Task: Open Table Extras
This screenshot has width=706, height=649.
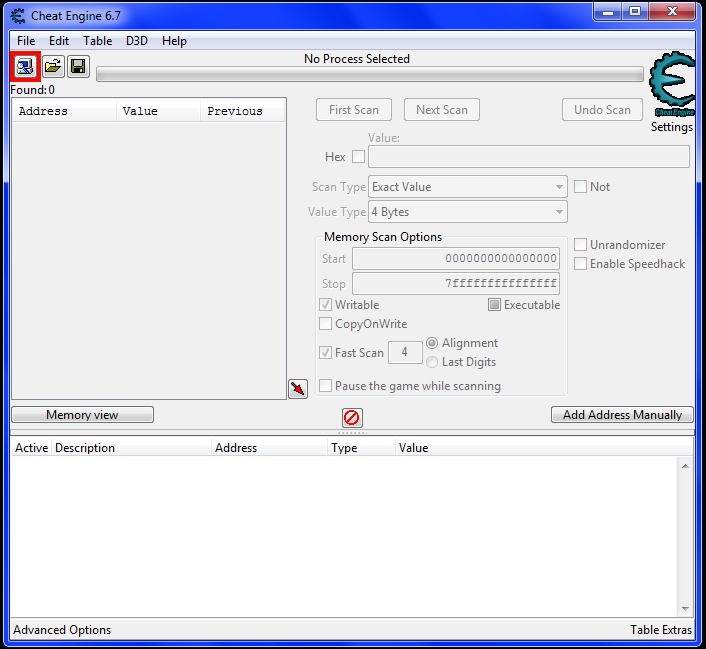Action: [661, 630]
